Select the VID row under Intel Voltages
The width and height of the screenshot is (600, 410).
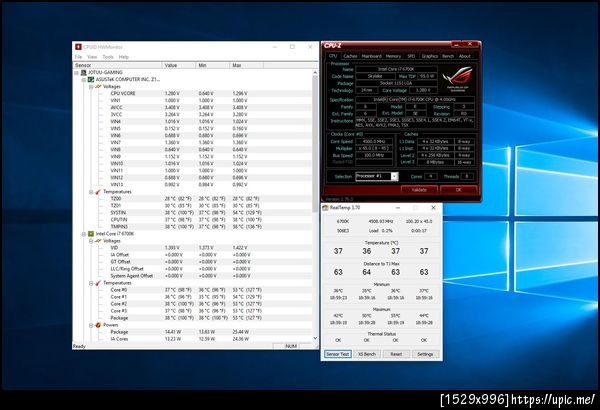pyautogui.click(x=192, y=248)
